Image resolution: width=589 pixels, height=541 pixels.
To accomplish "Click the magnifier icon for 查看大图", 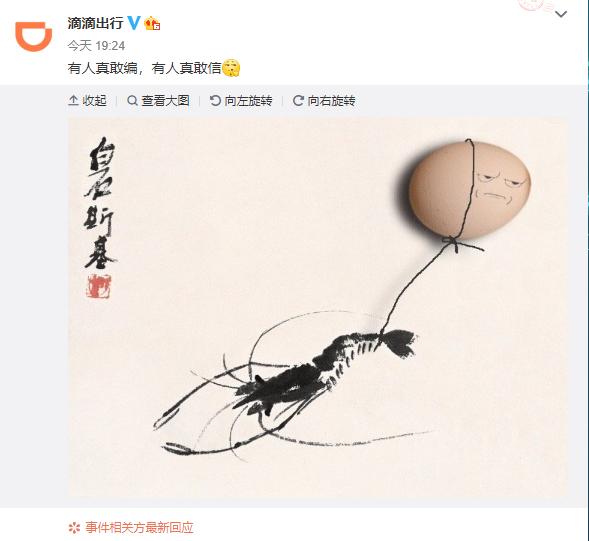I will pos(132,101).
